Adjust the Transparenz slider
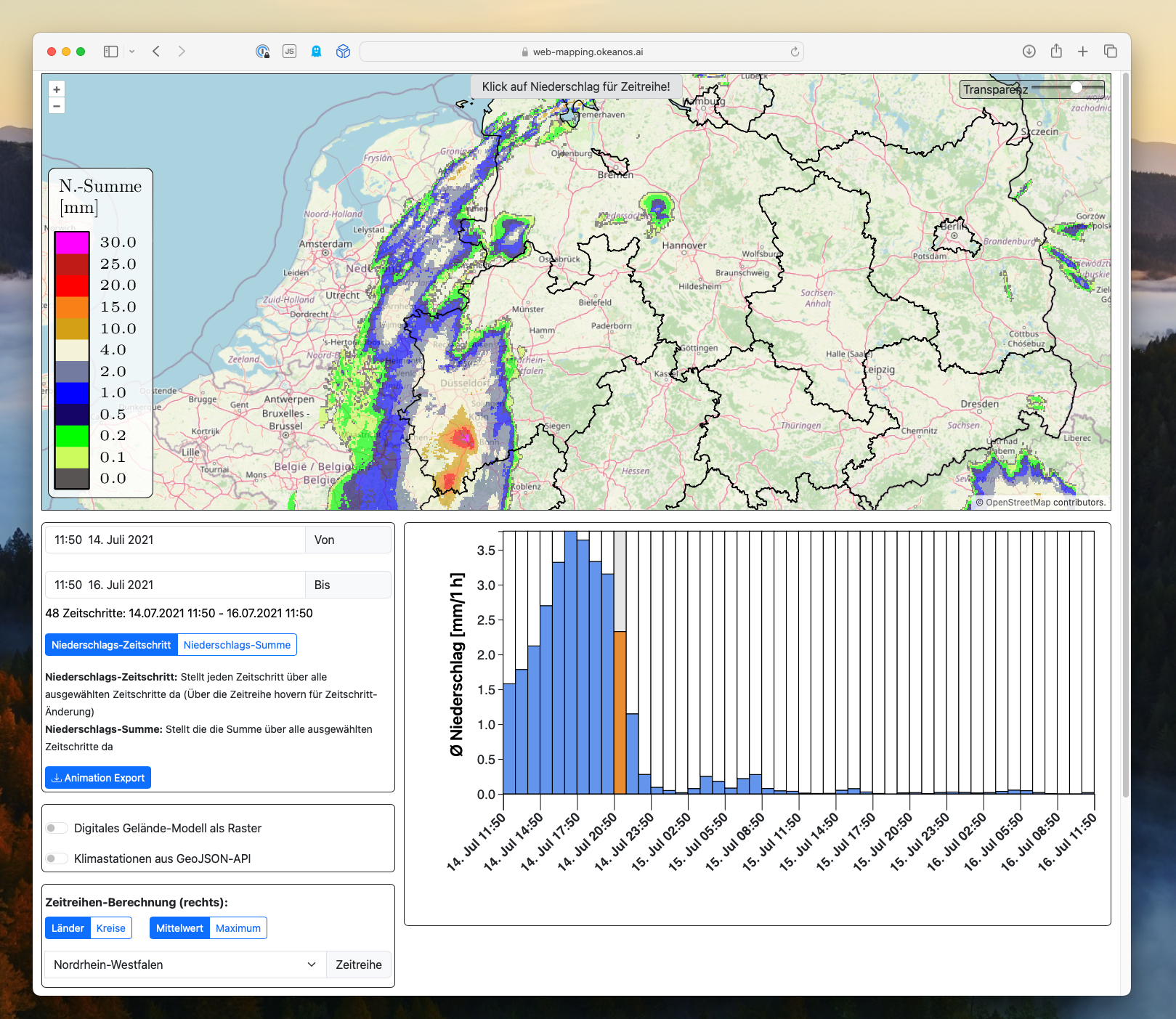 pyautogui.click(x=1076, y=87)
